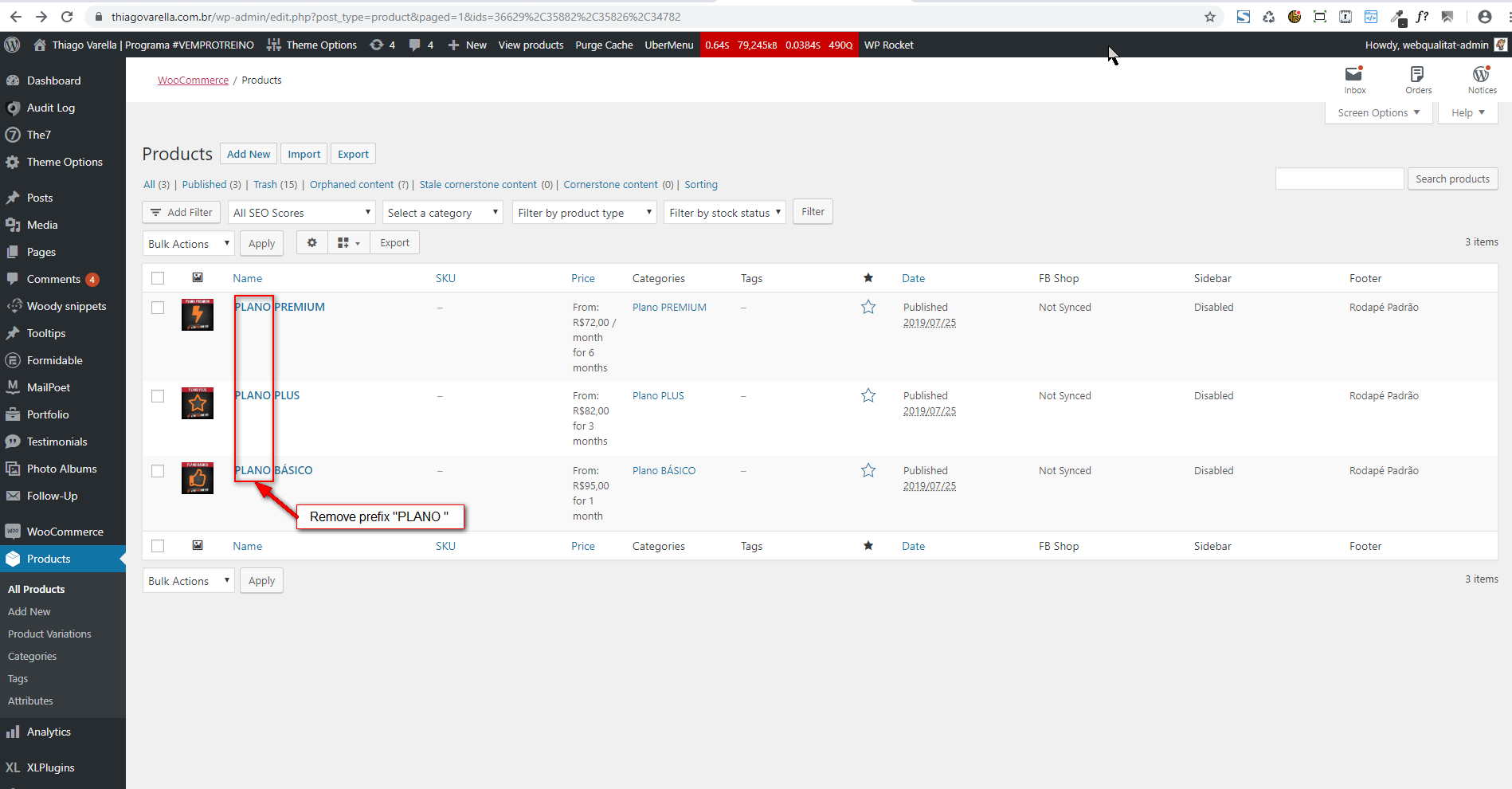Click the gear settings icon beside Apply
Viewport: 1512px width, 789px height.
(x=312, y=243)
